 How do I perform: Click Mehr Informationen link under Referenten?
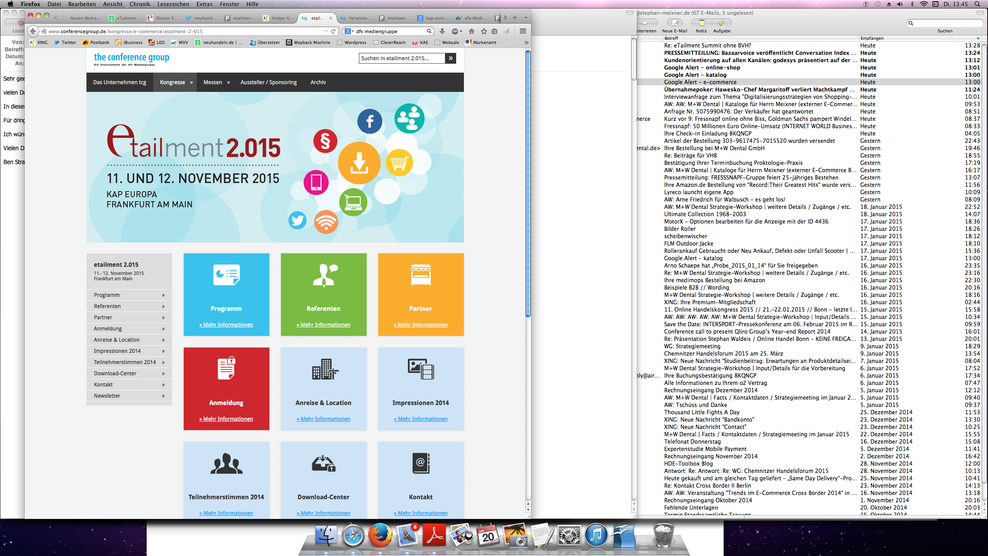(323, 325)
